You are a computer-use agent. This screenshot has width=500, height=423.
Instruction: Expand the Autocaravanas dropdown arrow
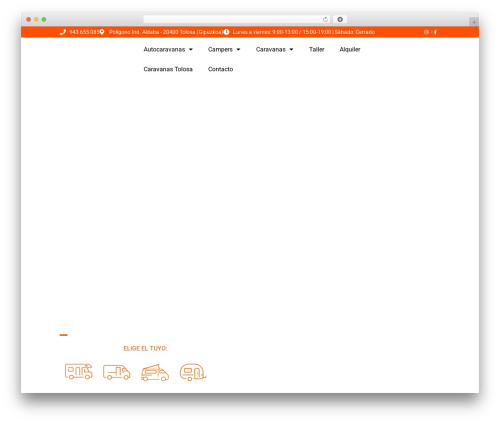coord(191,49)
